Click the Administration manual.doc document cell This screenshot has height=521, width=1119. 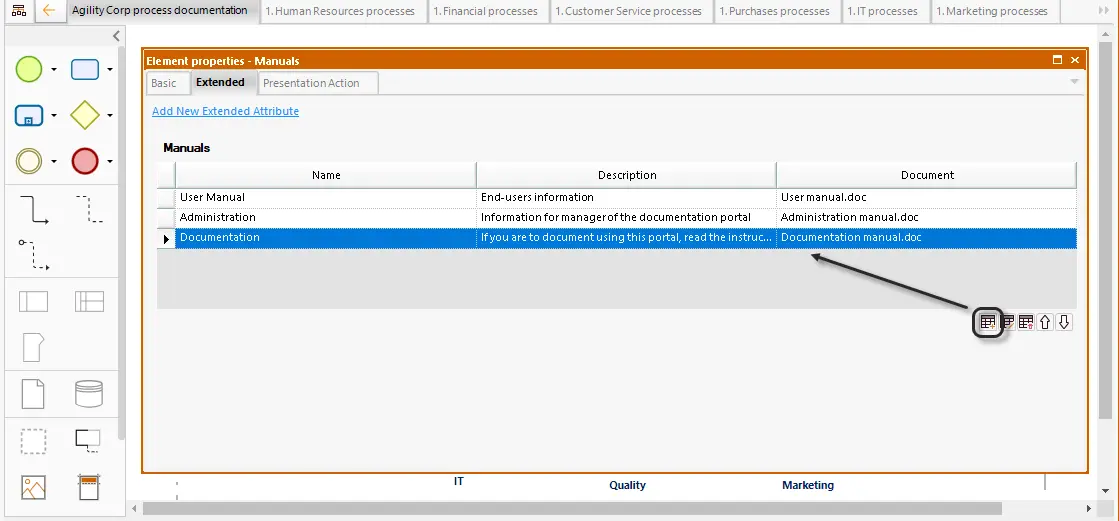point(927,217)
